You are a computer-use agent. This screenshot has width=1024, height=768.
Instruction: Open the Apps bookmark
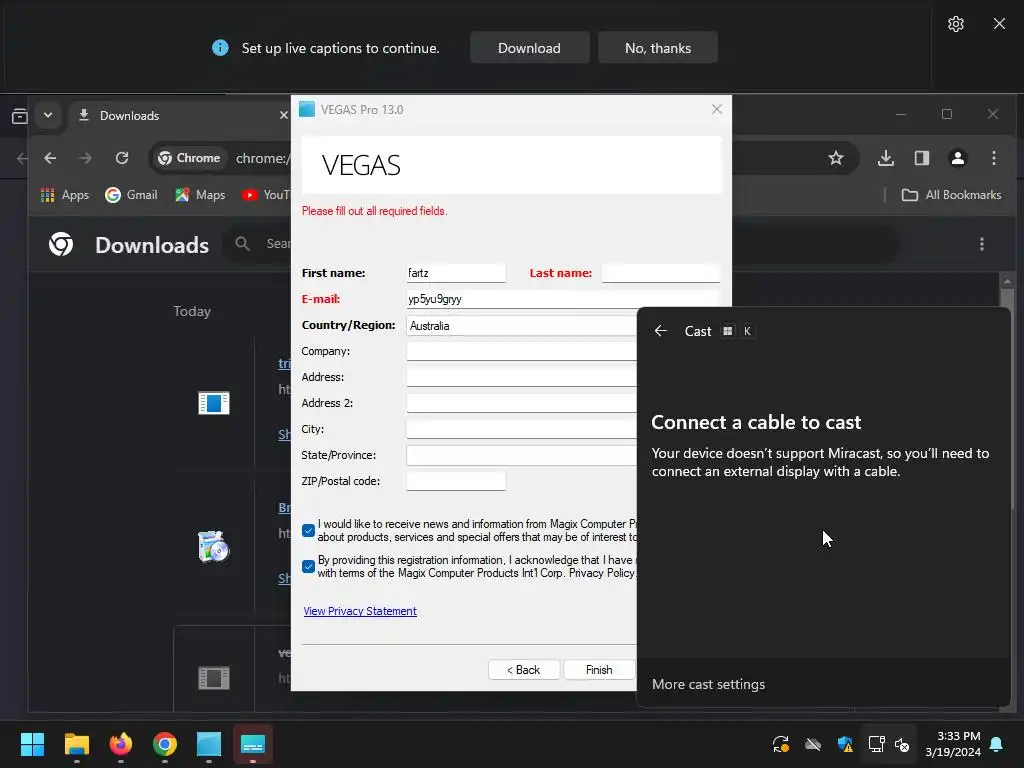65,195
